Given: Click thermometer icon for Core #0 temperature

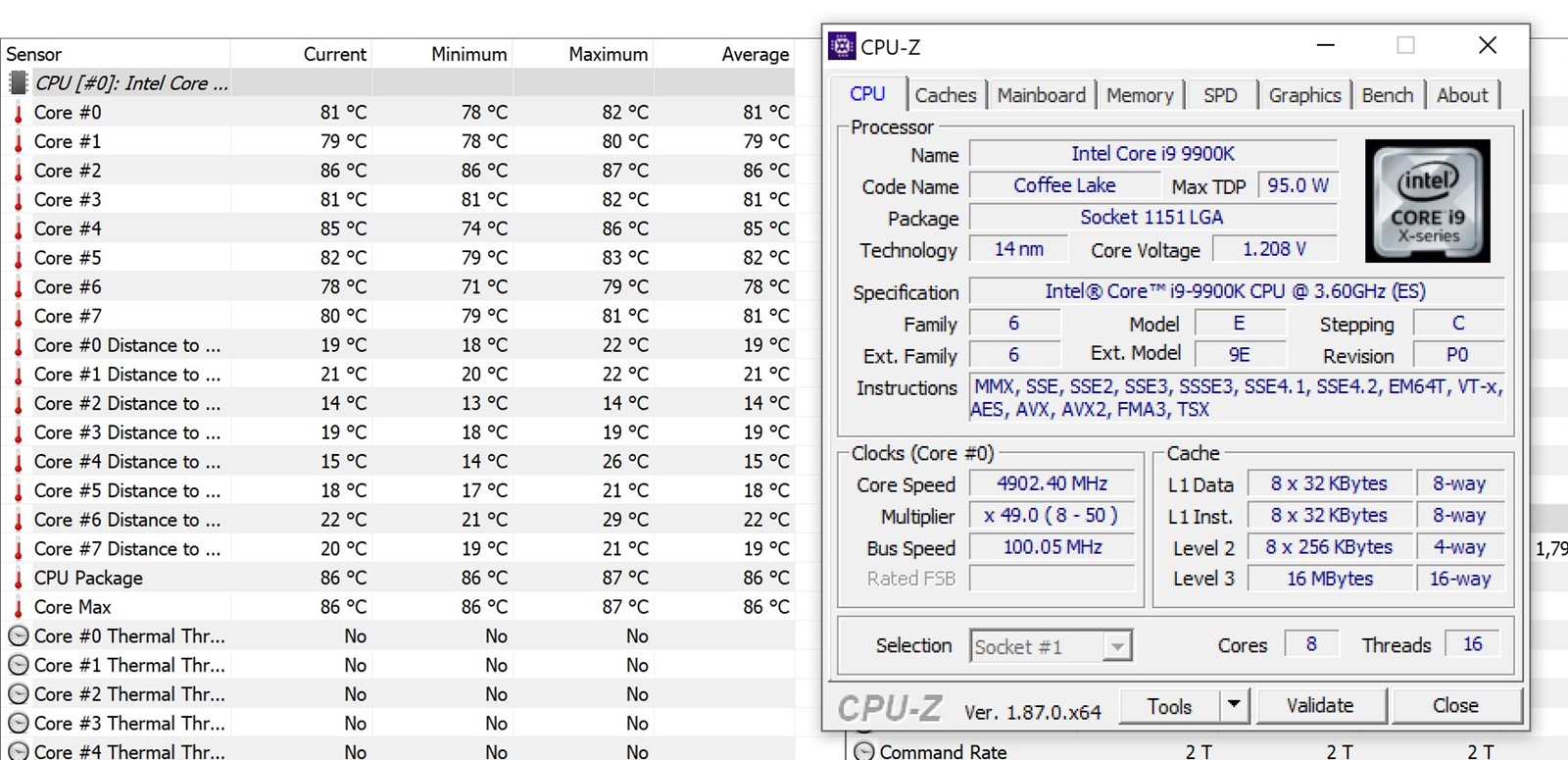Looking at the screenshot, I should coord(19,113).
